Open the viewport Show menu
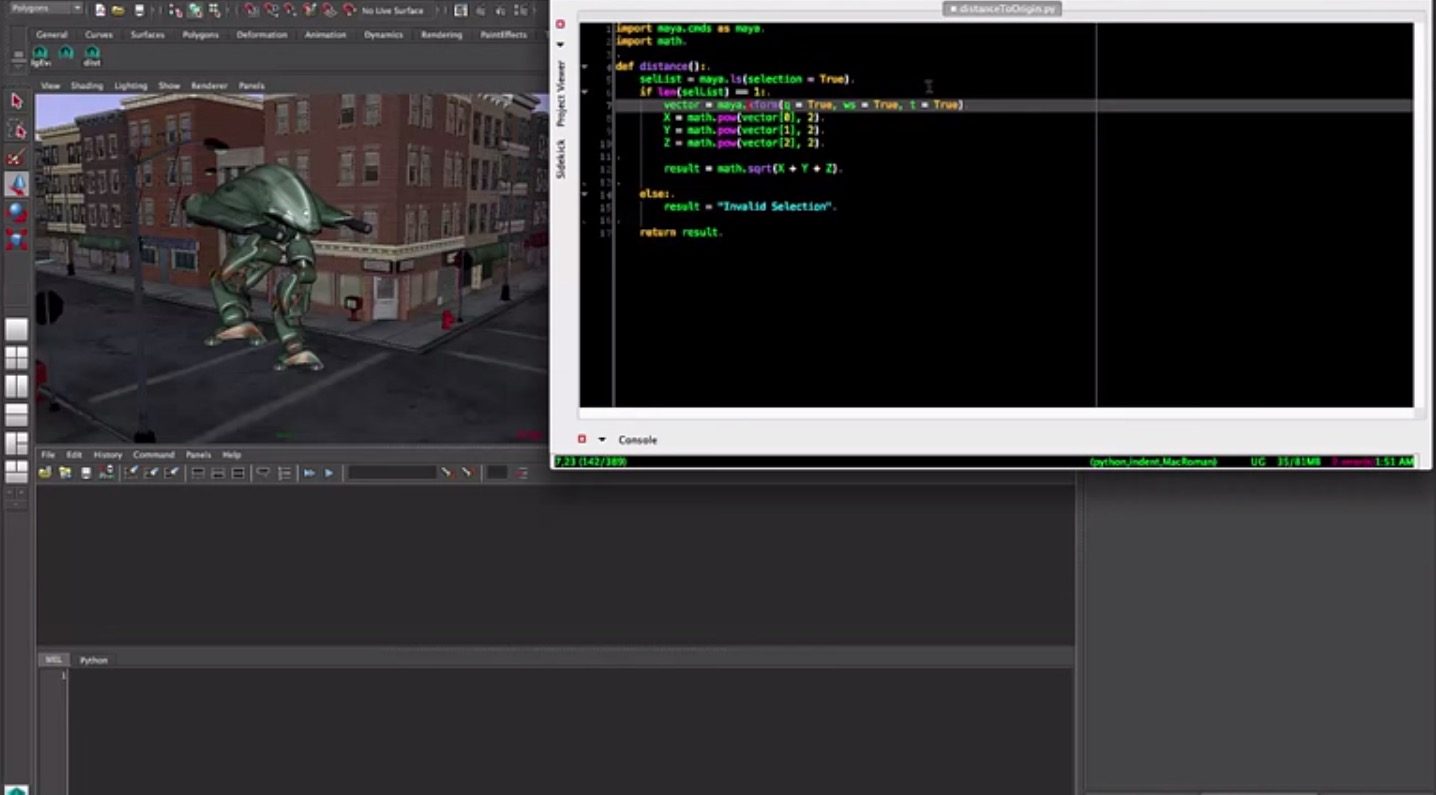Image resolution: width=1436 pixels, height=795 pixels. click(x=169, y=86)
